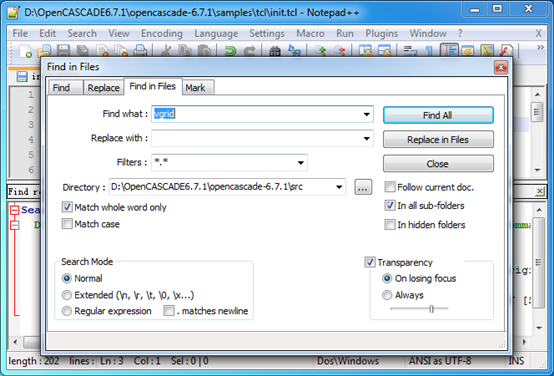This screenshot has width=554, height=376.
Task: Click the Save file toolbar icon
Action: click(63, 51)
